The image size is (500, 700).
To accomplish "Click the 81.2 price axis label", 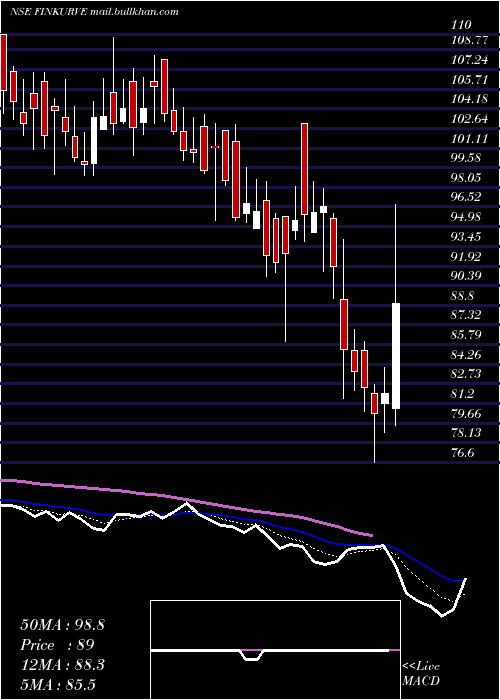I will click(x=463, y=393).
